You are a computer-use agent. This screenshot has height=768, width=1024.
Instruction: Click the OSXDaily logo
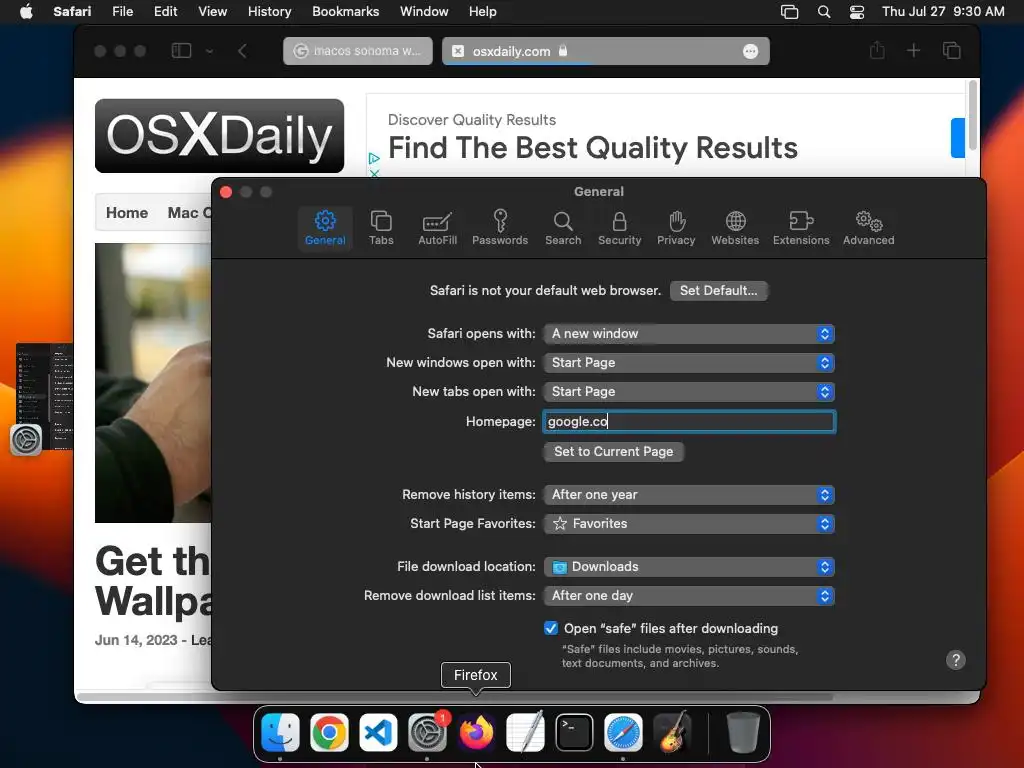click(x=219, y=136)
